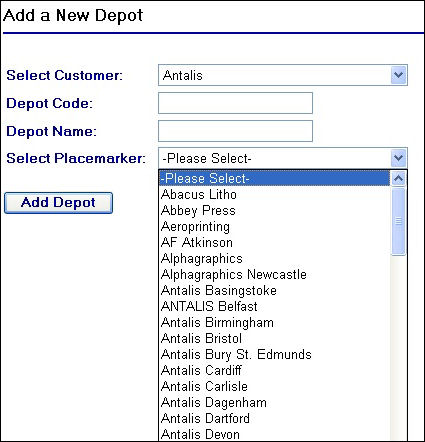Viewport: 425px width, 442px height.
Task: Choose Antalis Bury St. Edmunds
Action: point(274,354)
